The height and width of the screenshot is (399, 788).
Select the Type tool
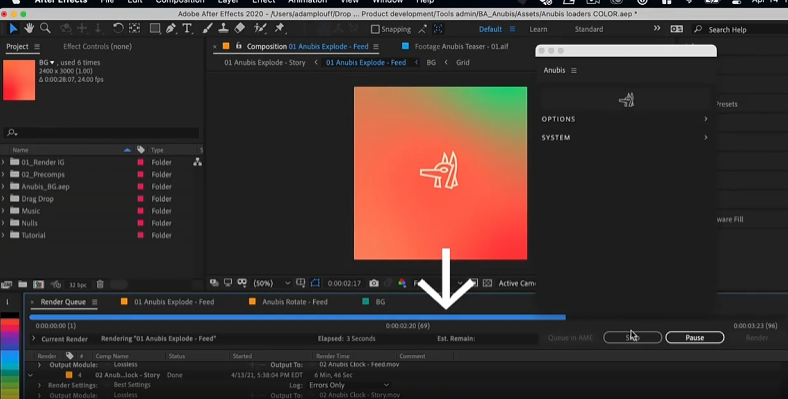click(x=187, y=29)
